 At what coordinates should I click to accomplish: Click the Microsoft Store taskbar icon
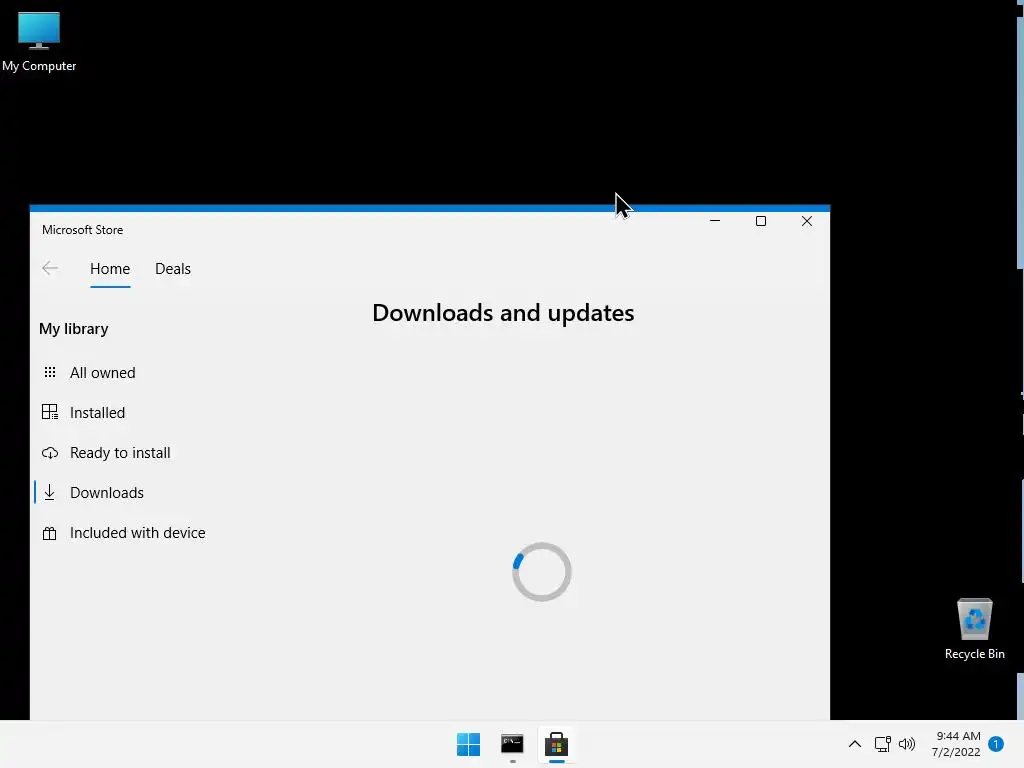[x=556, y=744]
